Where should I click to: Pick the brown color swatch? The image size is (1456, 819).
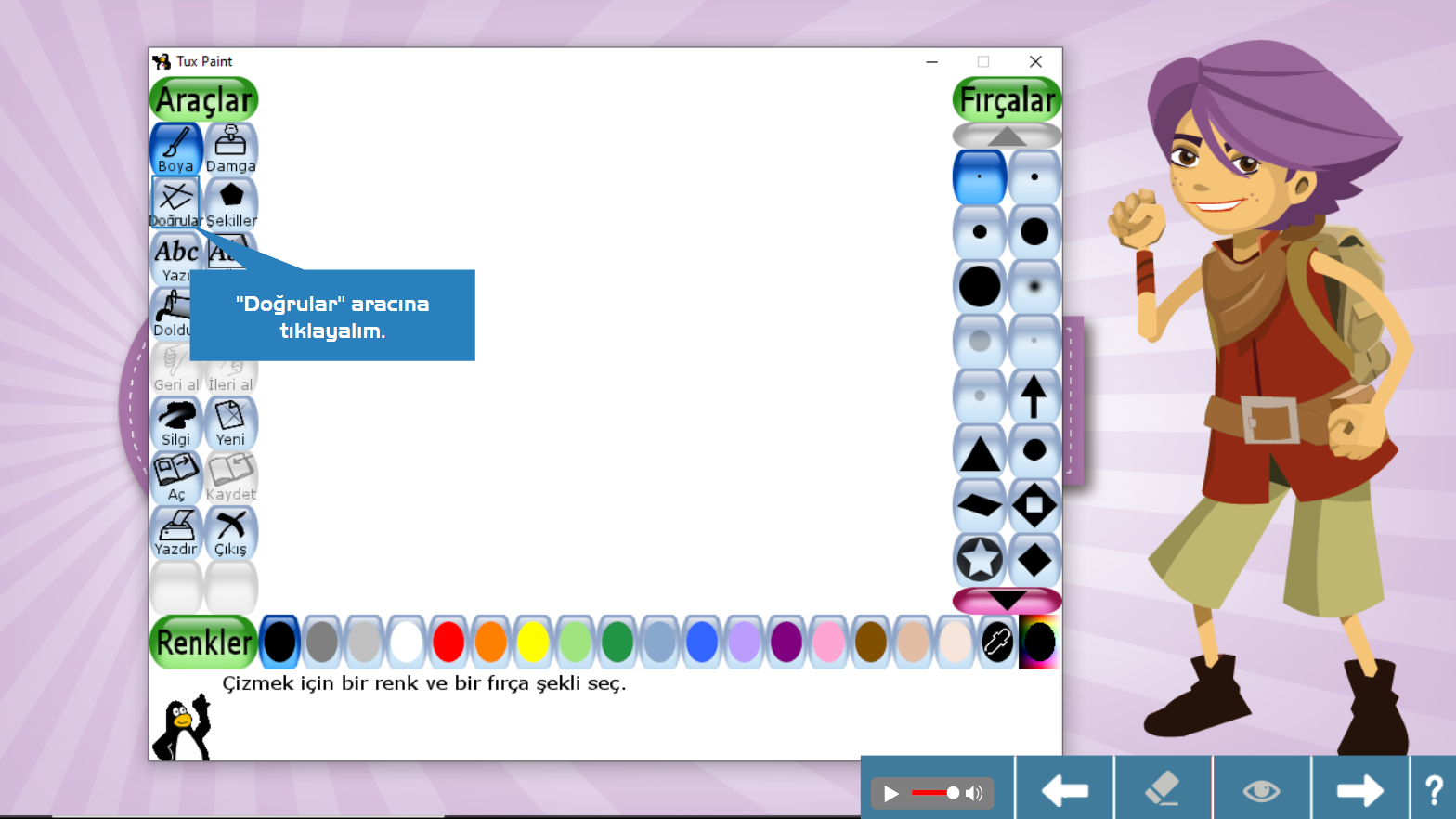[871, 642]
